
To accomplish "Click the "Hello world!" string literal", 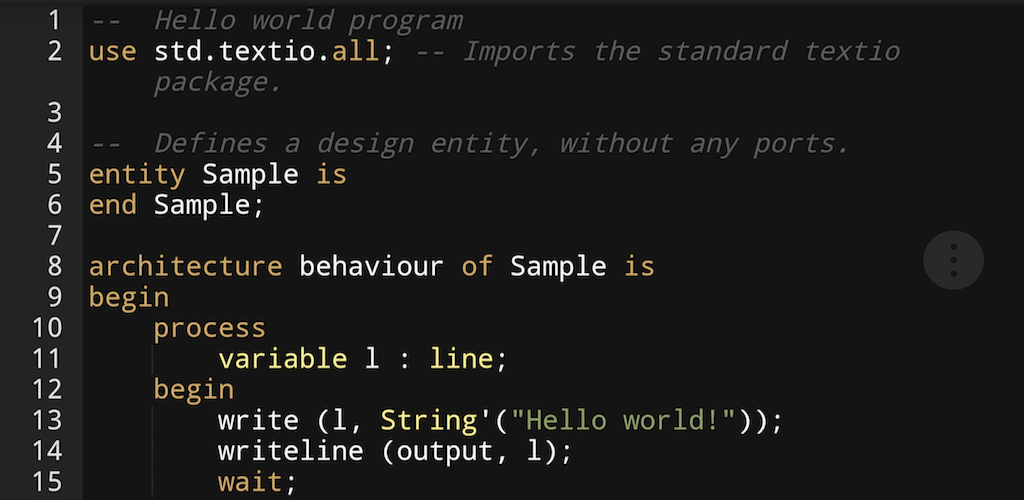I will point(624,420).
